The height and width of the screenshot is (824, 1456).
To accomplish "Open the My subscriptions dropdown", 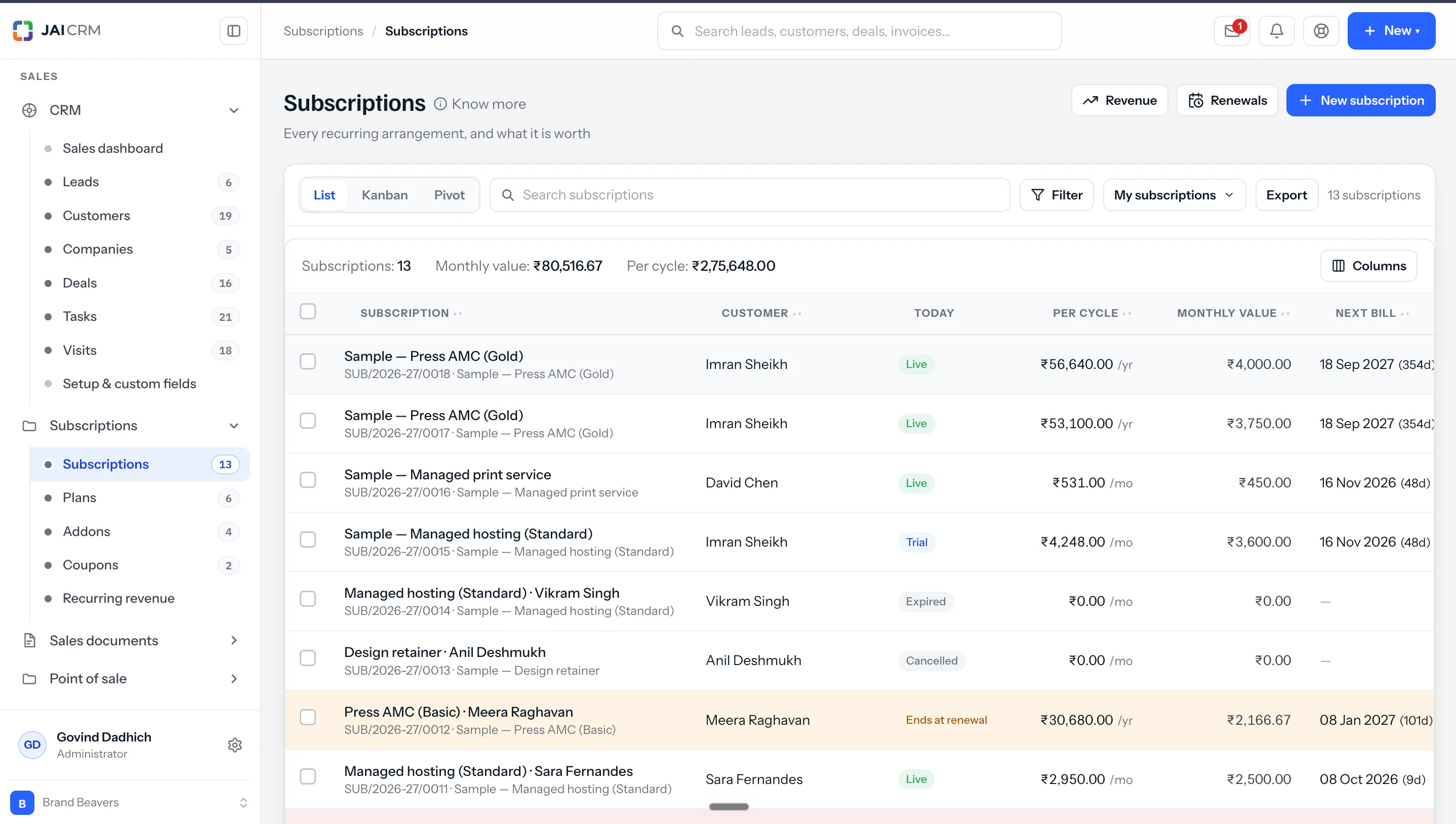I will coord(1174,195).
